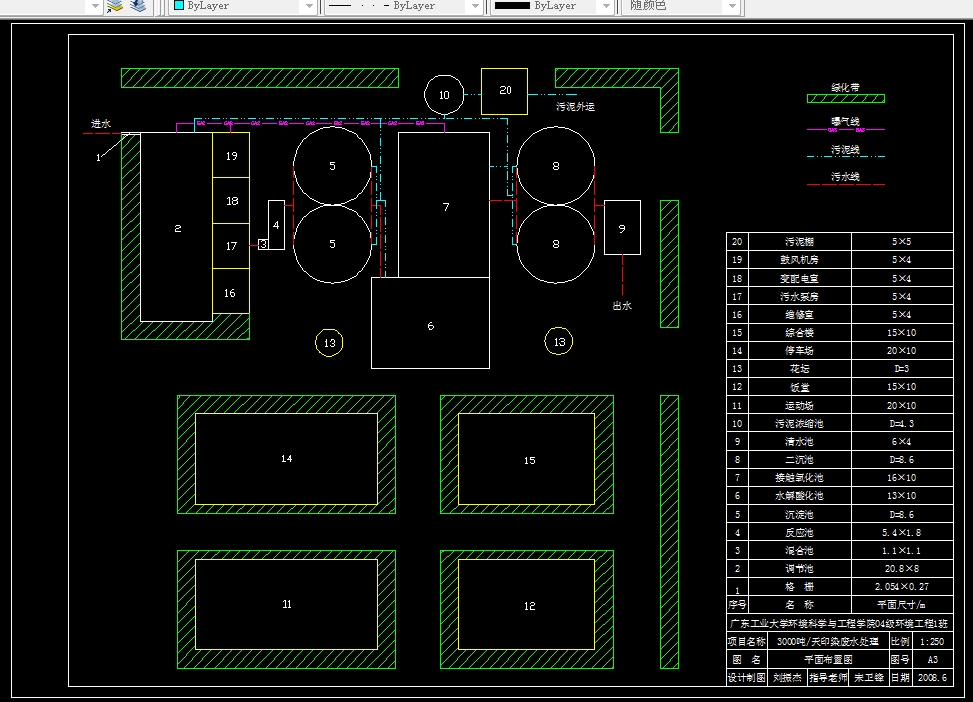Click the narrow rectangle labeled 4 in the plan
Image resolution: width=973 pixels, height=702 pixels.
click(276, 225)
